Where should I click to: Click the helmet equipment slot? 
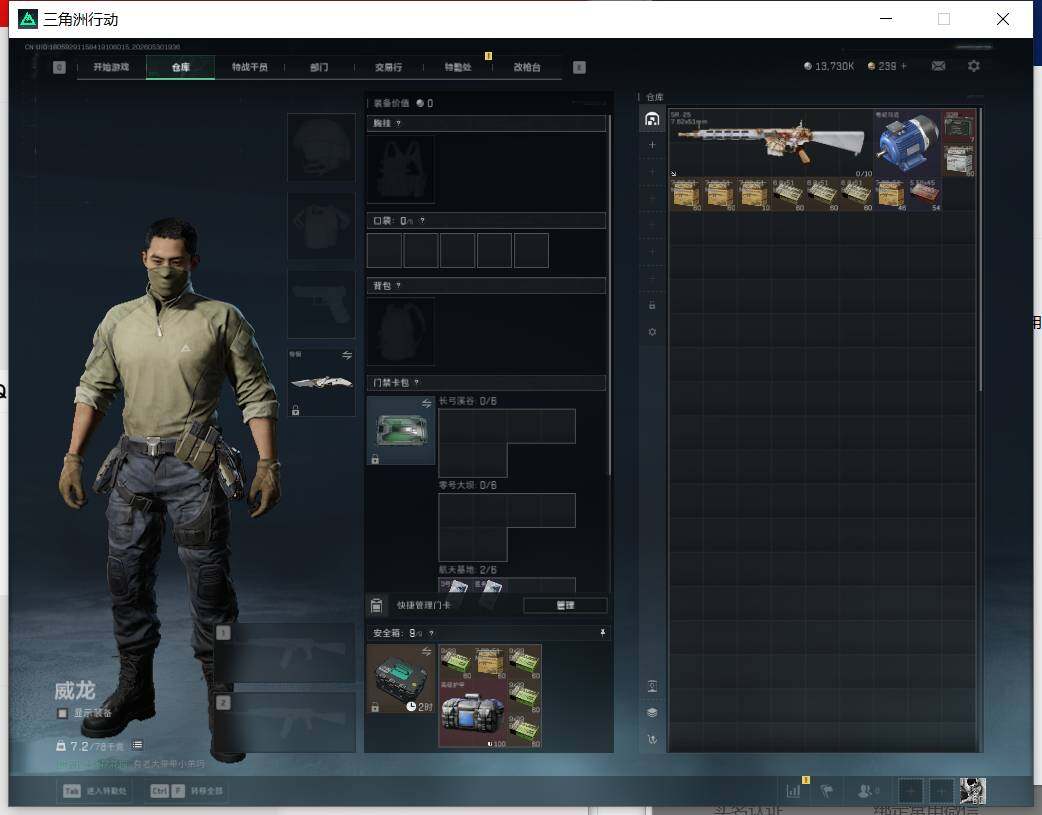coord(321,147)
